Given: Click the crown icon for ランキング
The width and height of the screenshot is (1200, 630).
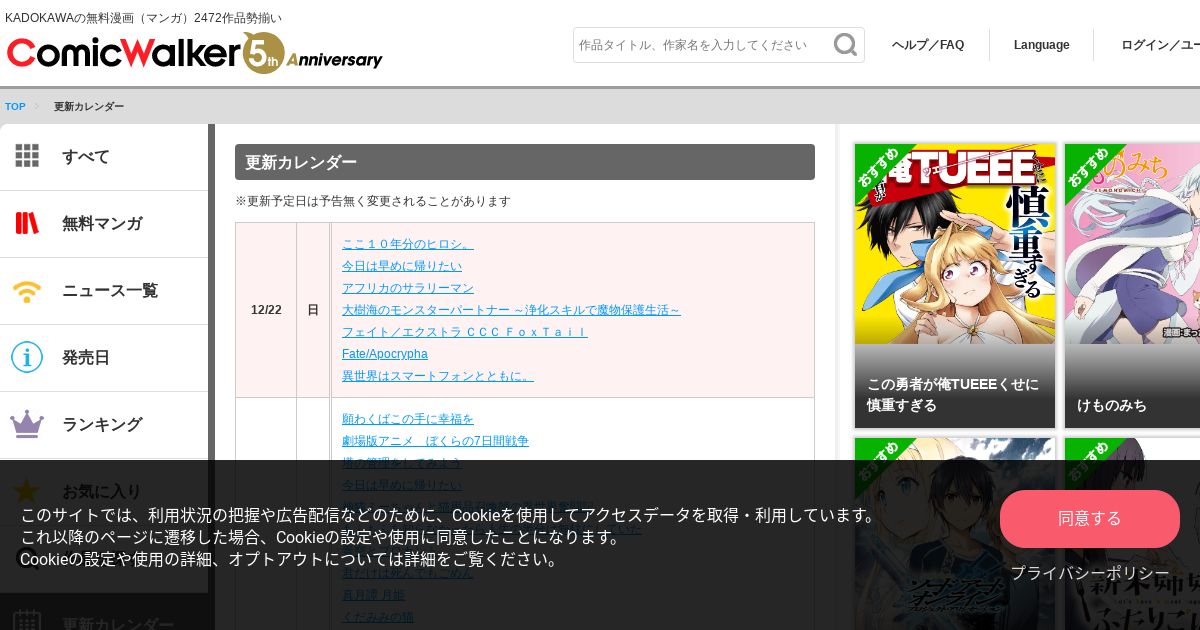Looking at the screenshot, I should 27,424.
